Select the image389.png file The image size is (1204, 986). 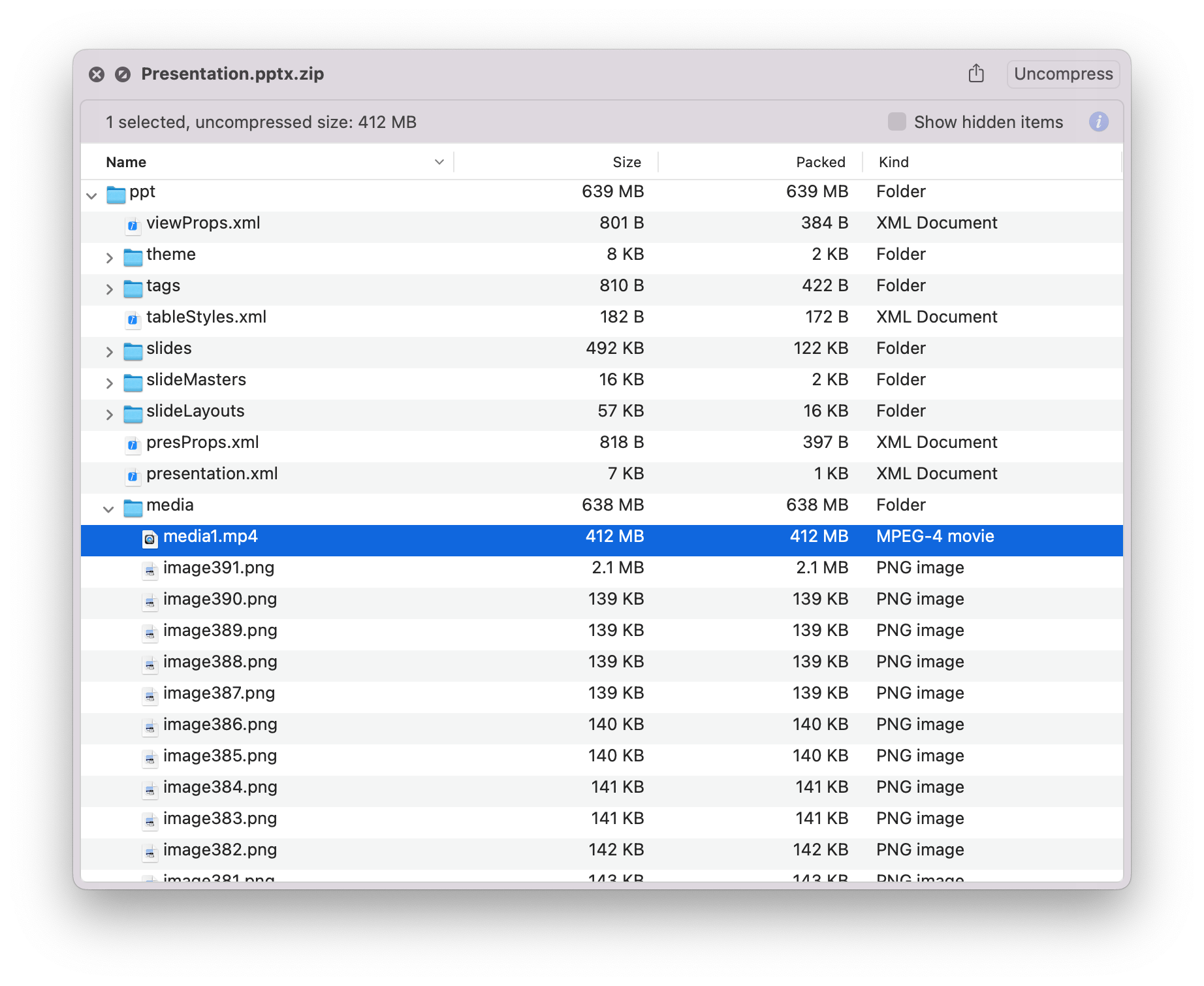point(602,631)
